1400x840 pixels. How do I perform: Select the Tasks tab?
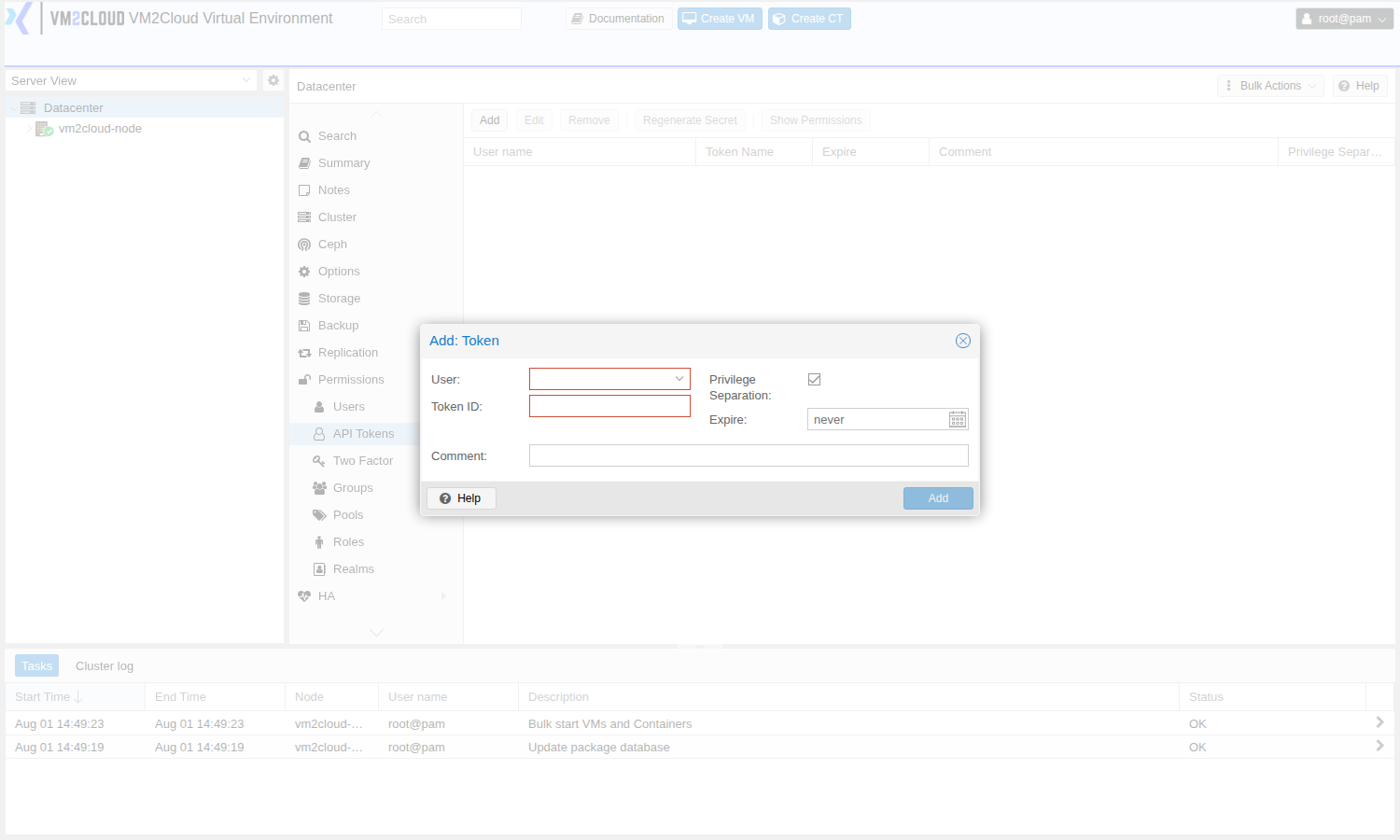(36, 666)
